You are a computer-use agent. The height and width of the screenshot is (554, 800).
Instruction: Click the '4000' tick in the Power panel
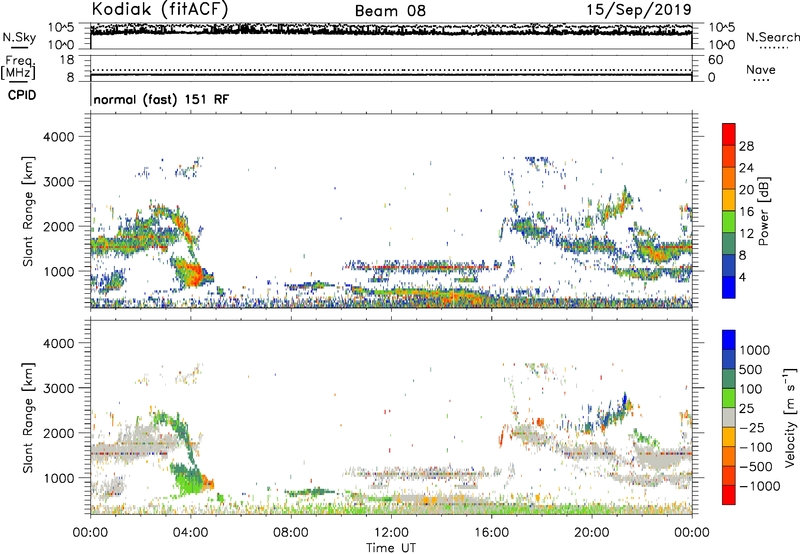59,137
